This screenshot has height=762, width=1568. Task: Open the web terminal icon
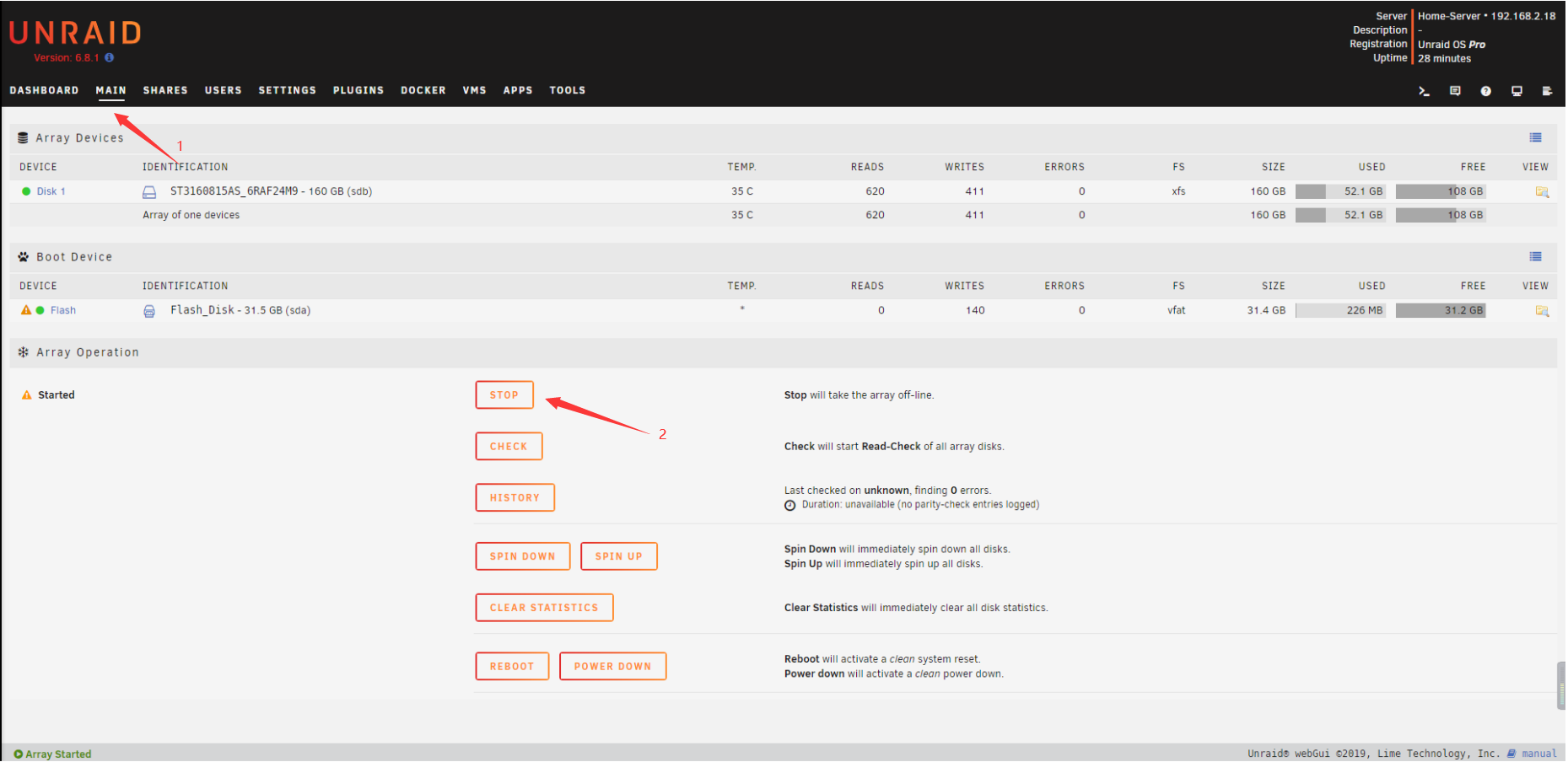click(1424, 91)
